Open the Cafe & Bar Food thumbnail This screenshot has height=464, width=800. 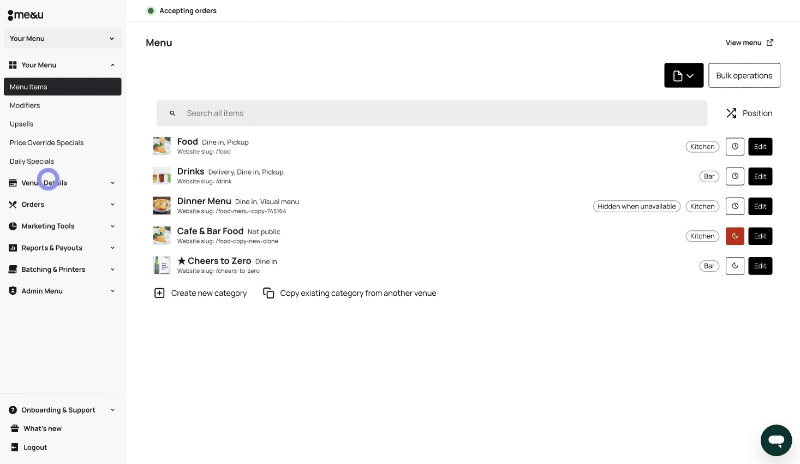tap(162, 236)
